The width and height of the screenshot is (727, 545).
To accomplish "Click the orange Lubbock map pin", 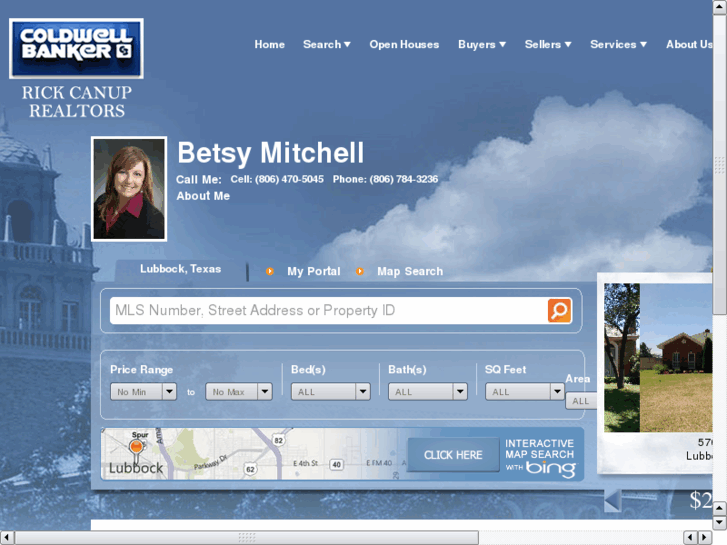I will (x=136, y=447).
